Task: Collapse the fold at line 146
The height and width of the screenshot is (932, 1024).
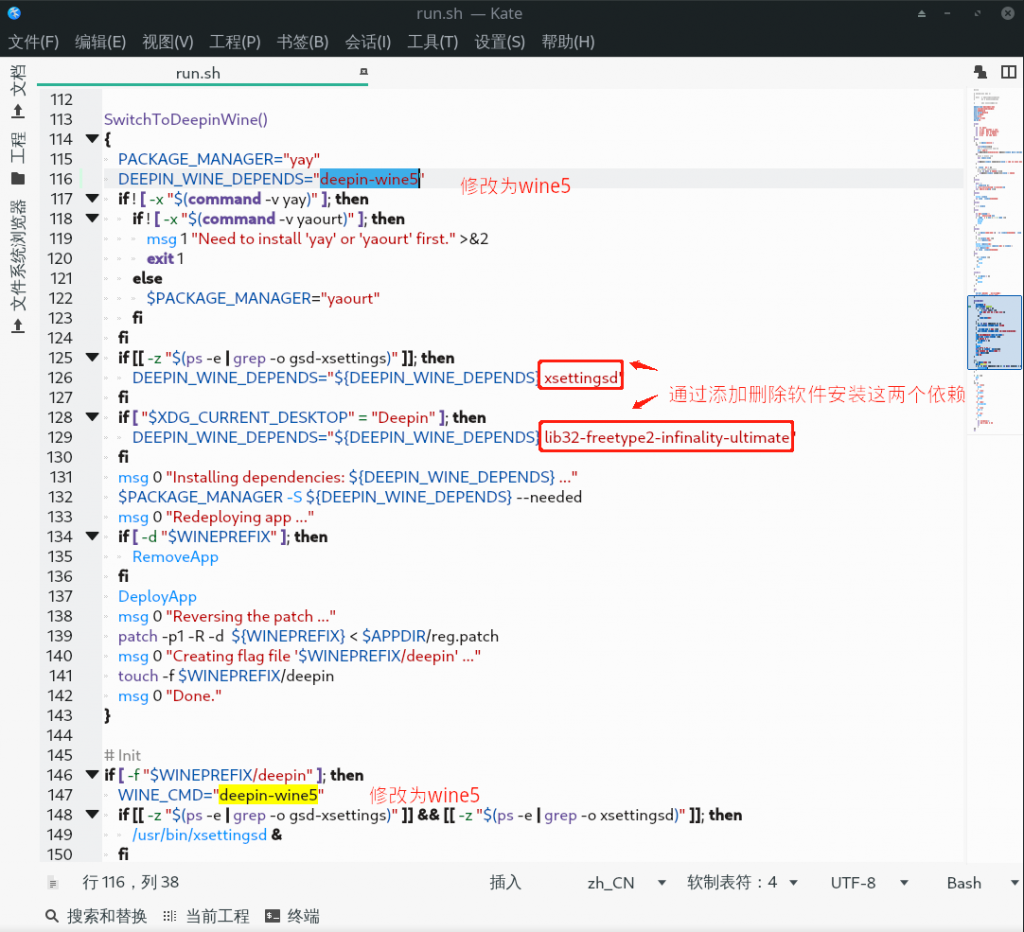Action: tap(92, 775)
